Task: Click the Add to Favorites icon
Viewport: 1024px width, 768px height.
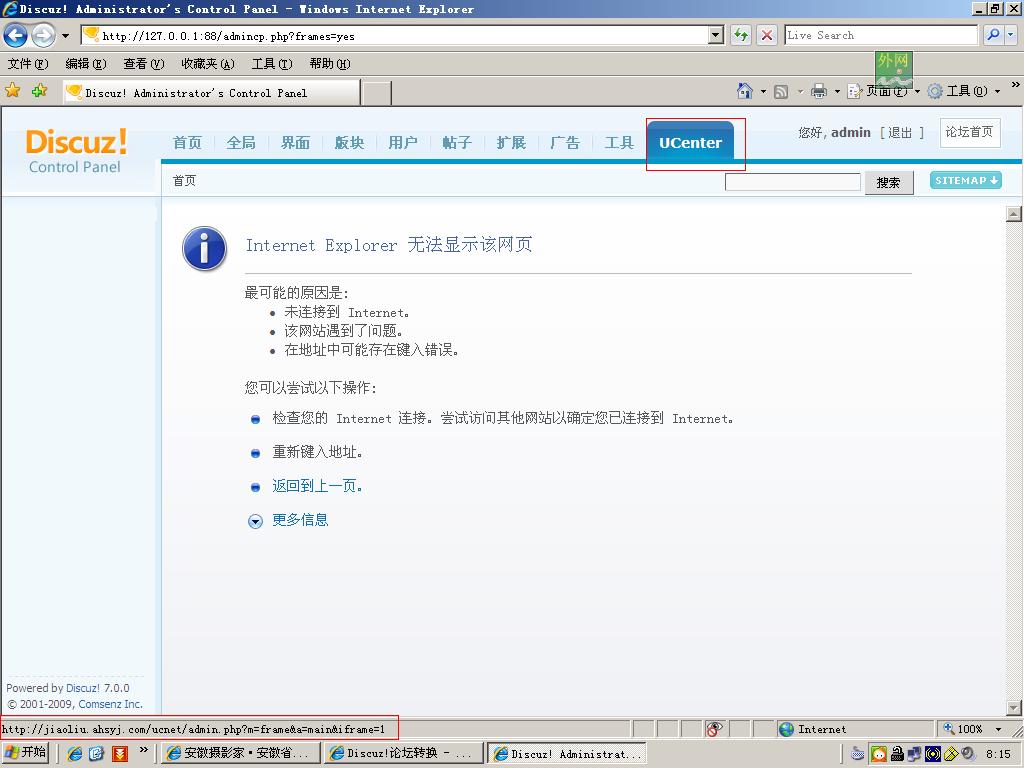Action: pos(39,91)
